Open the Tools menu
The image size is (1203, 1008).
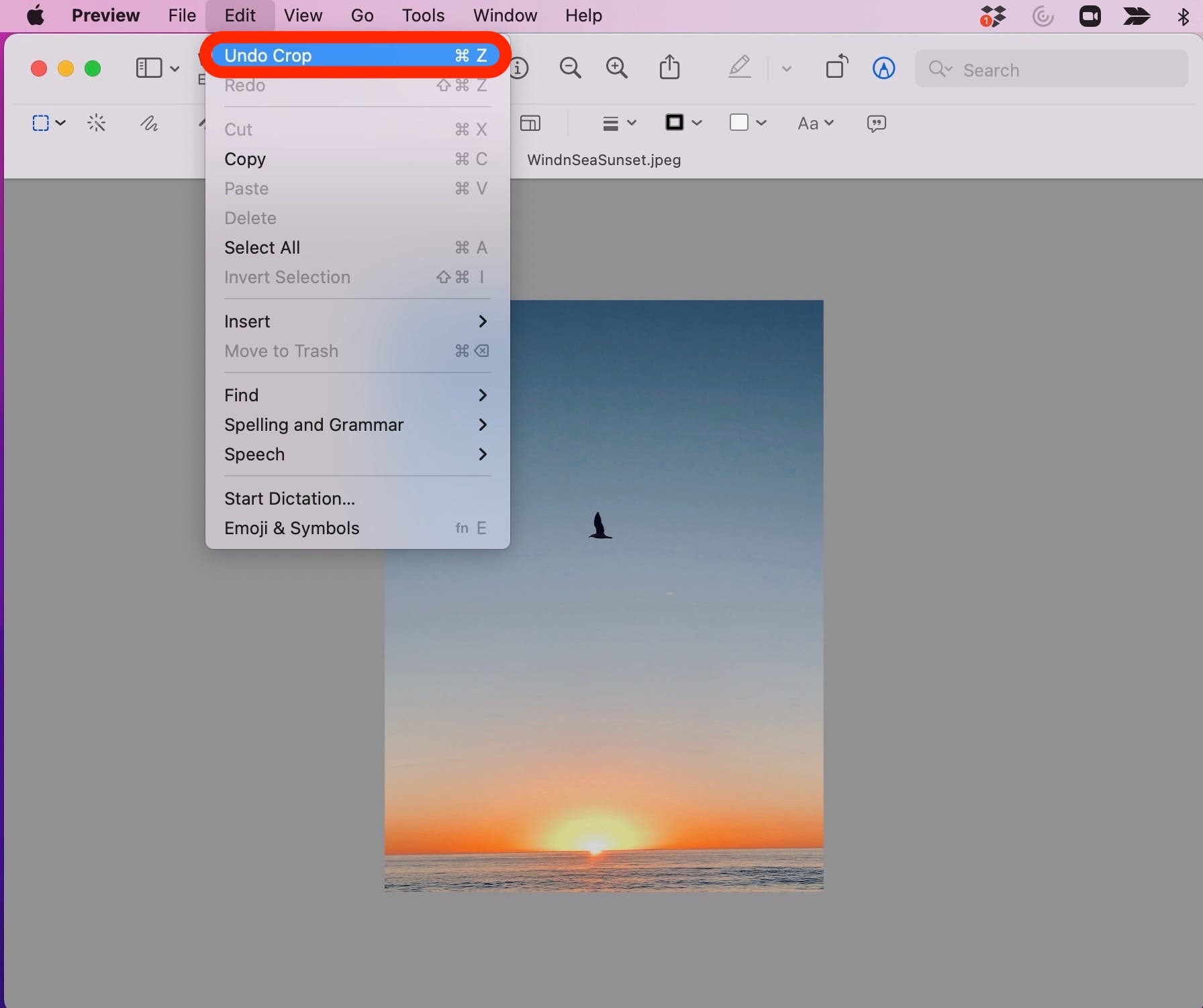click(422, 15)
